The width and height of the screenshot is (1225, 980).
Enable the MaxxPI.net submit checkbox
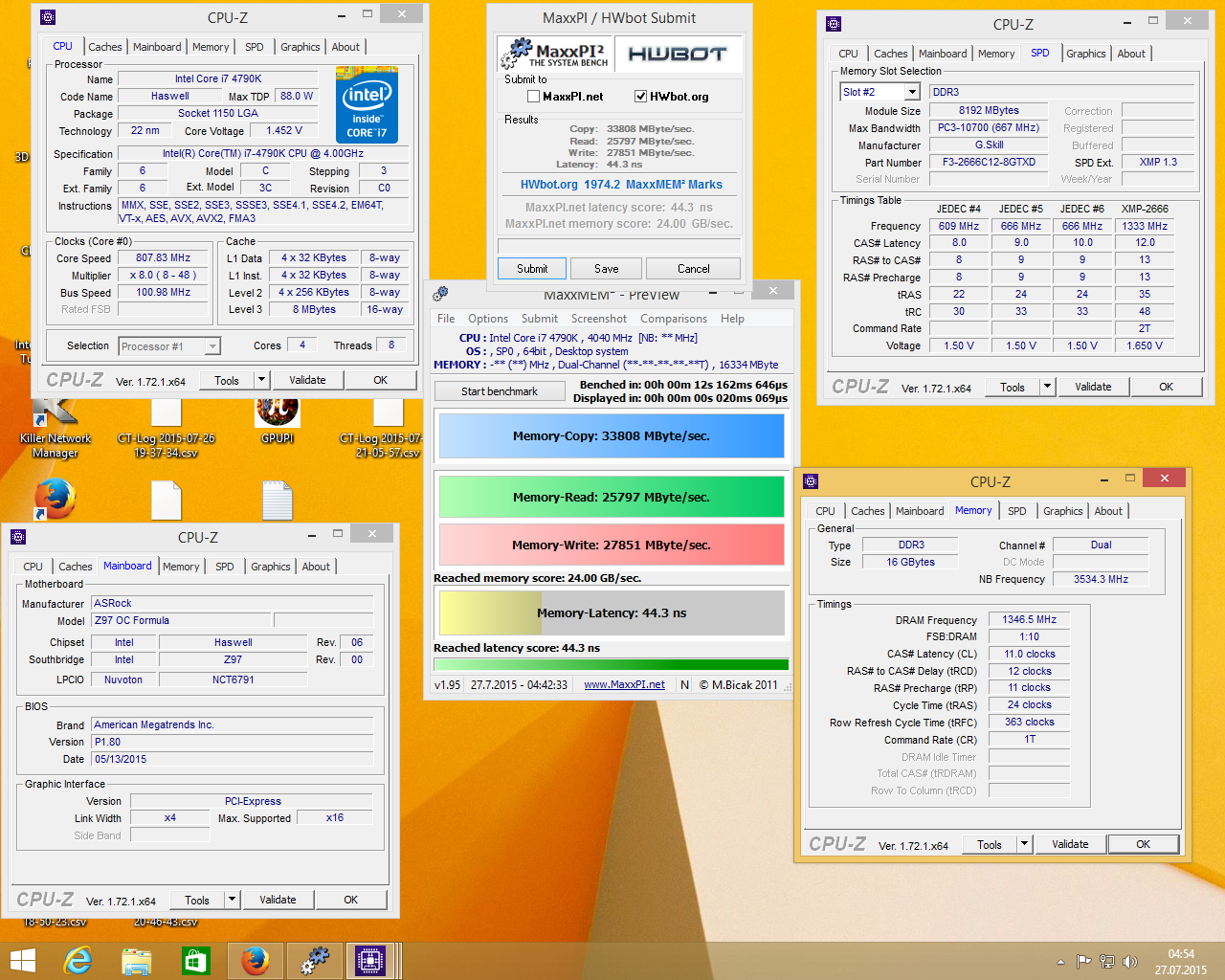click(x=534, y=96)
